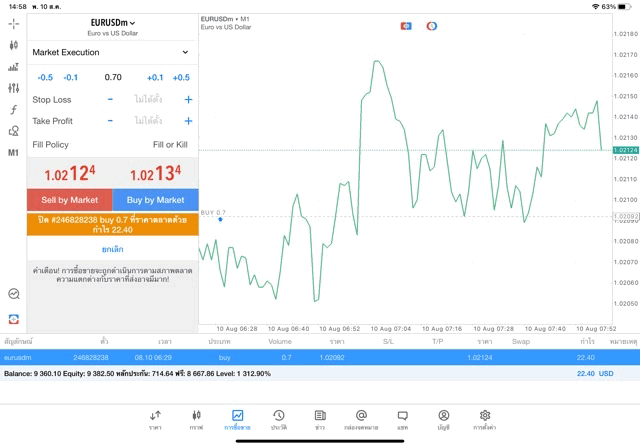Tap the Swap column header
Viewport: 640px width, 447px height.
click(x=521, y=341)
